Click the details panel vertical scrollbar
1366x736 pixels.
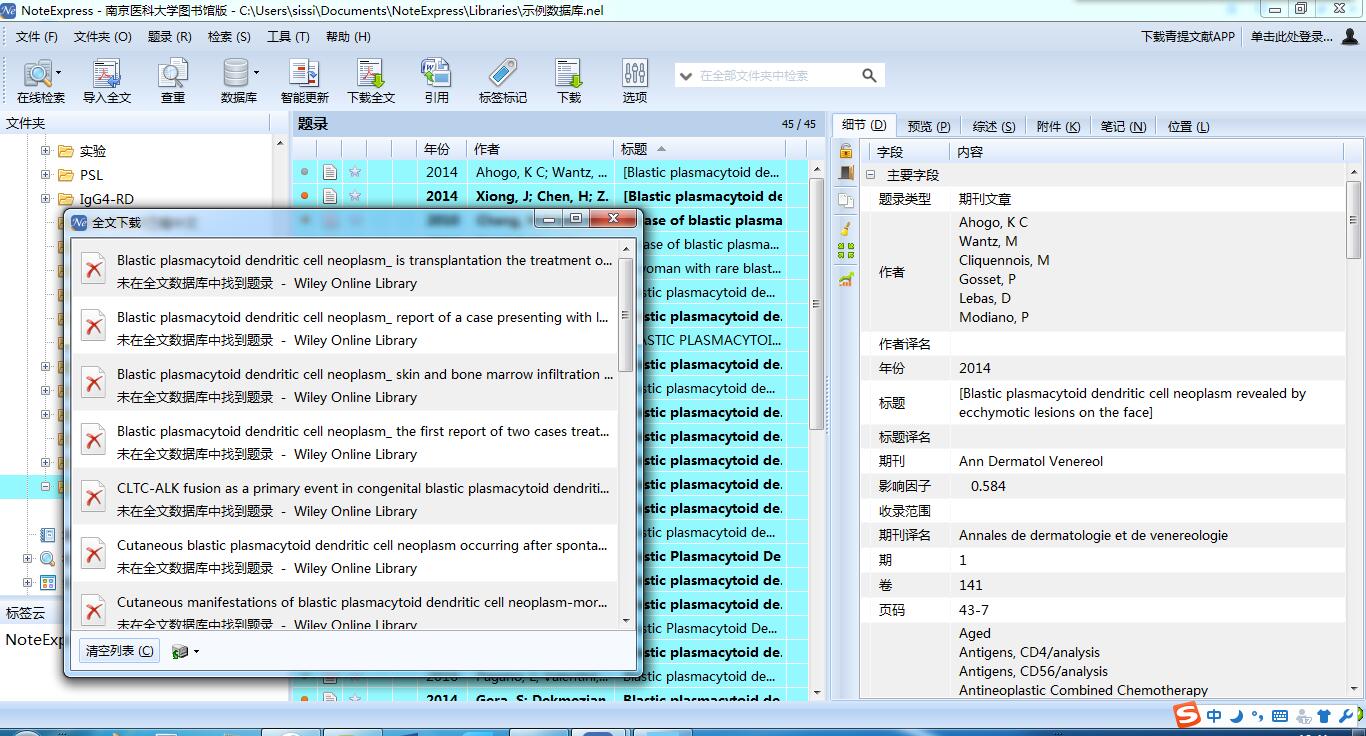point(1355,220)
